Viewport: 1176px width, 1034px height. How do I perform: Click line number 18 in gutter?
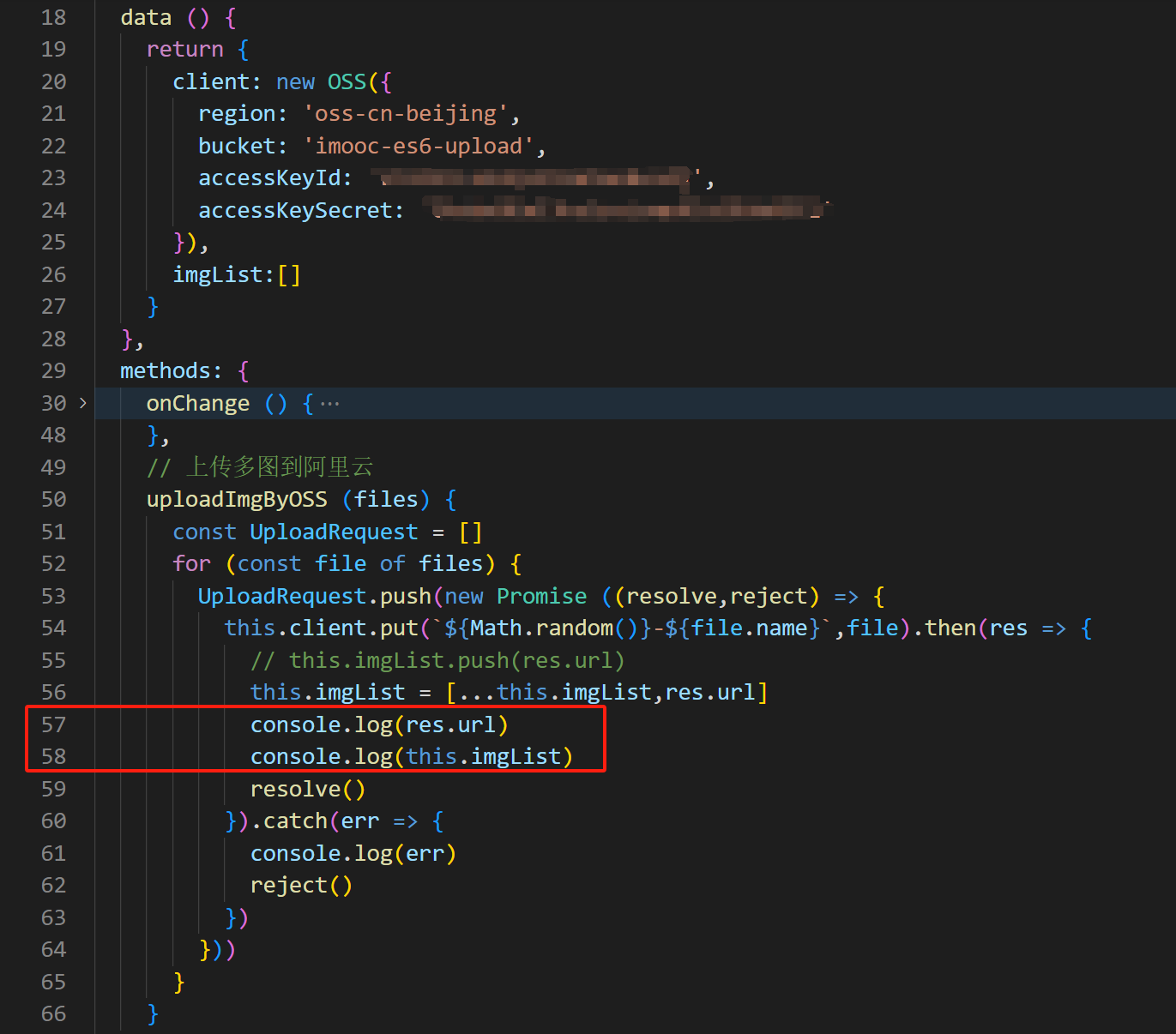[53, 17]
